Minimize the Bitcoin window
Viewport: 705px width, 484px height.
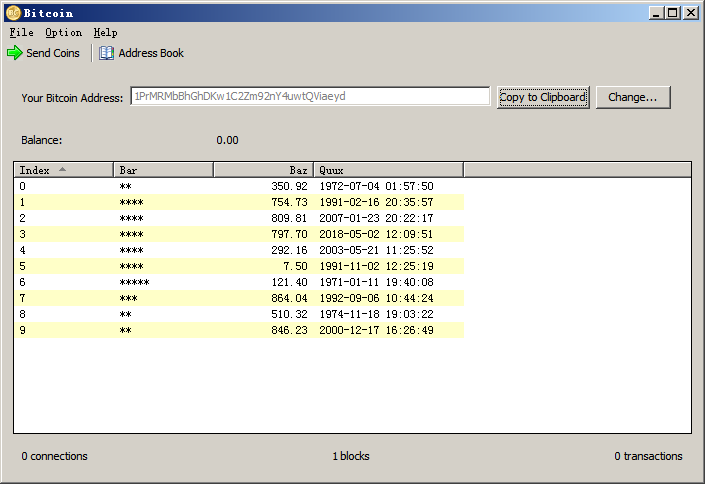click(656, 13)
